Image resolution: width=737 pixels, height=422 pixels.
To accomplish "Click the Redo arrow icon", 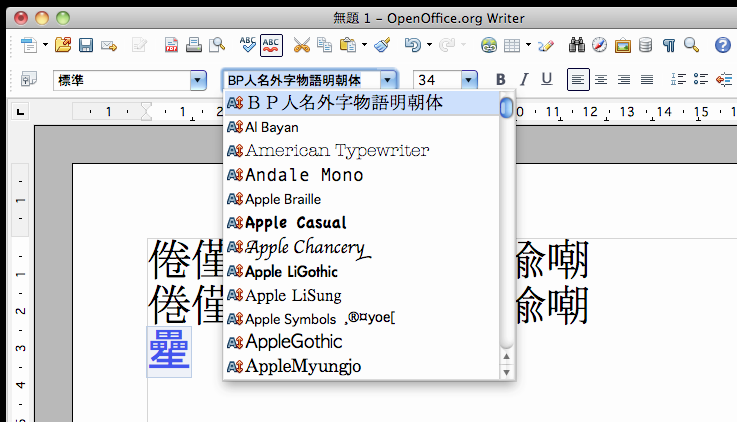I will [x=447, y=45].
